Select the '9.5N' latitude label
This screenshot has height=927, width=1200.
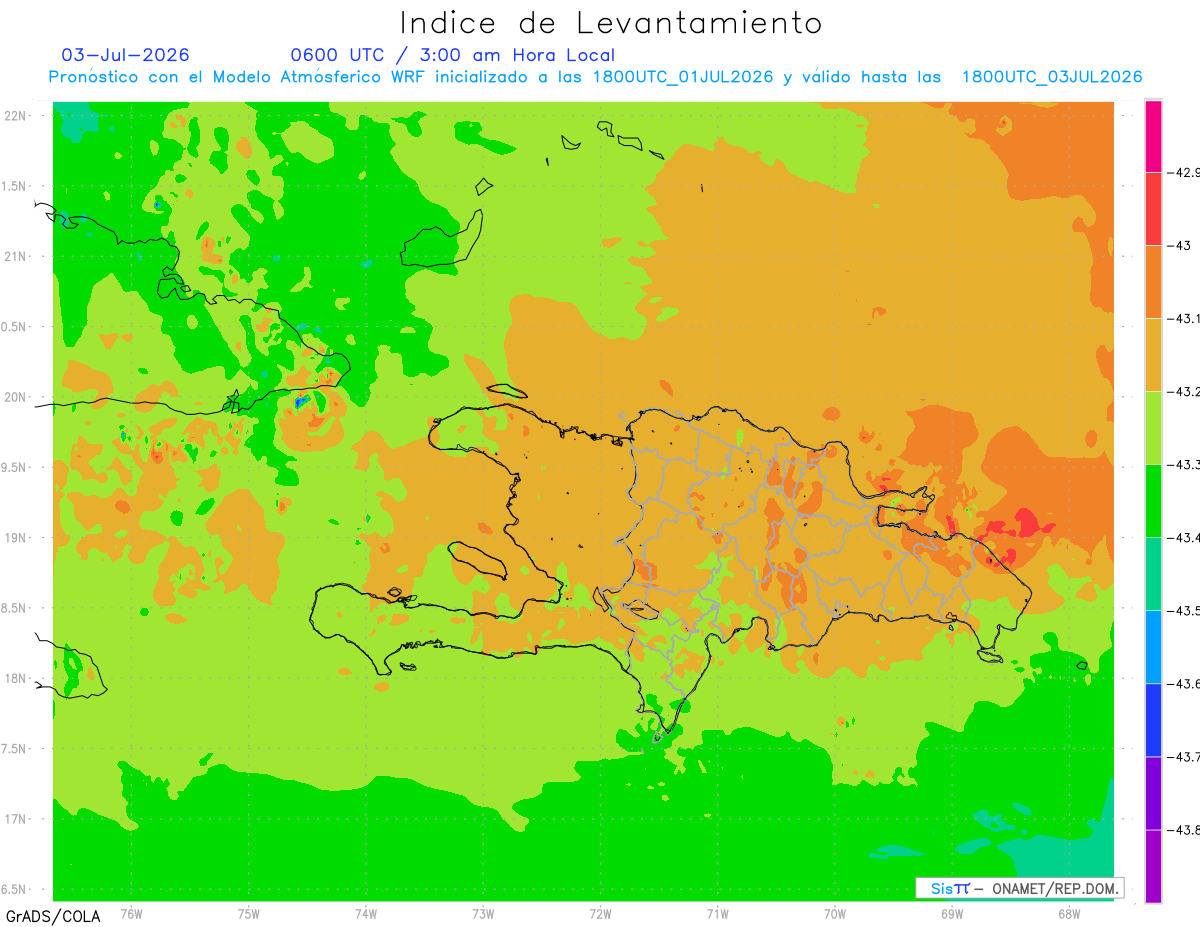point(14,467)
